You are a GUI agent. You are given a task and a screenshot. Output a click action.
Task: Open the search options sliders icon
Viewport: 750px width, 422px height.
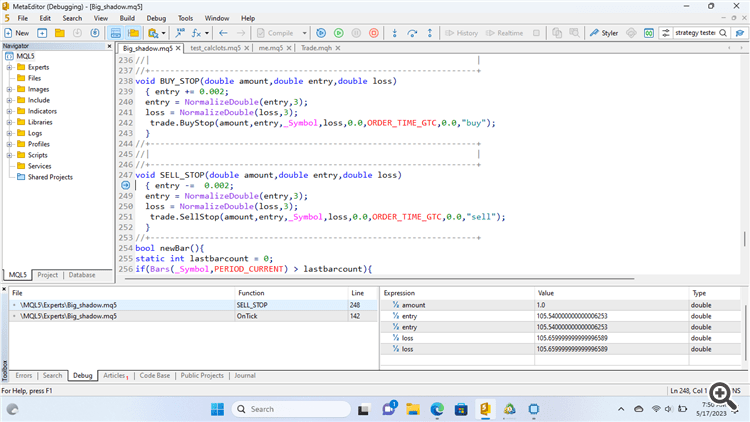coord(665,33)
